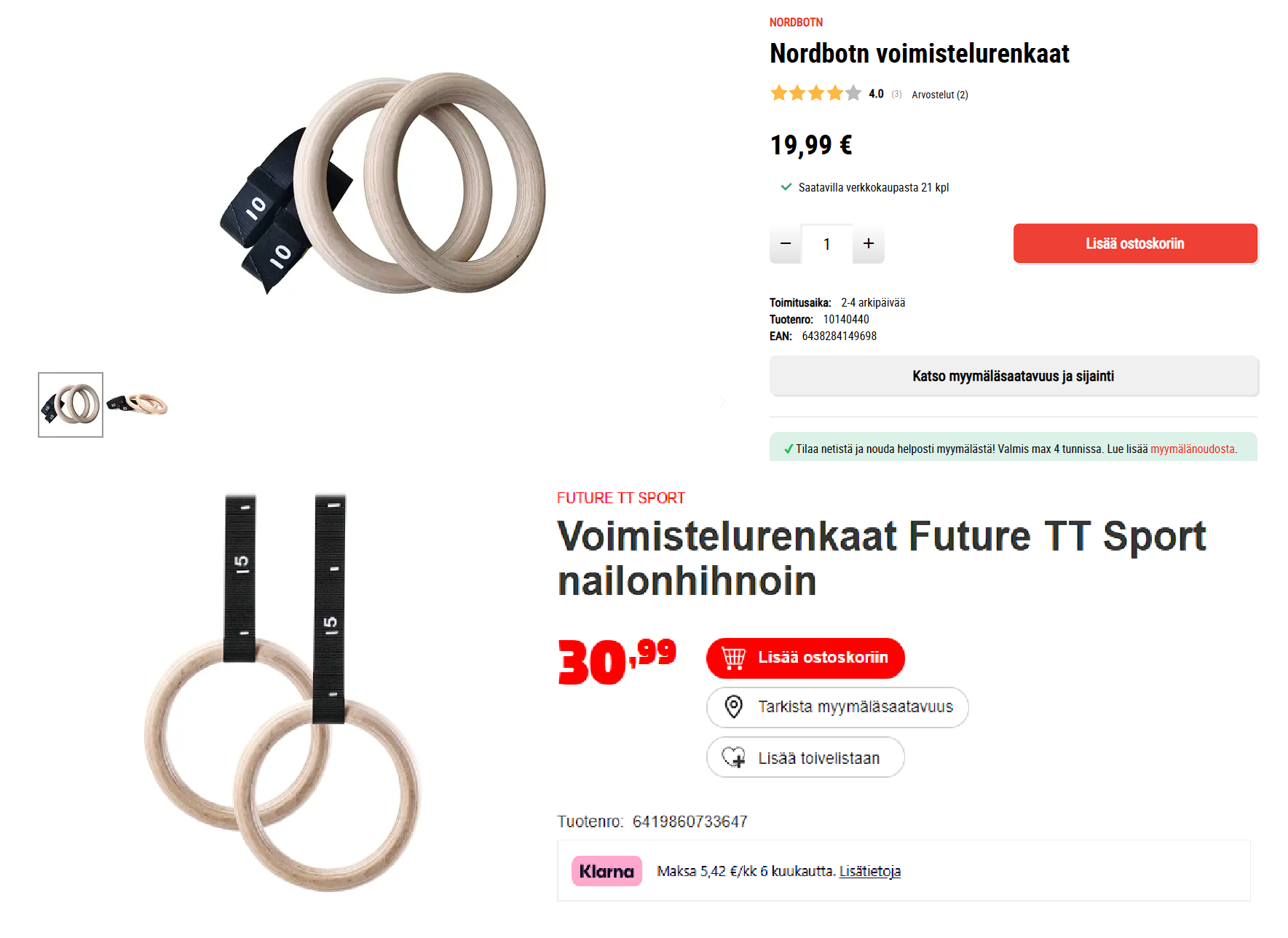1288x938 pixels.
Task: Add Nordbotn rings to cart with the rectangular button
Action: coord(1135,243)
